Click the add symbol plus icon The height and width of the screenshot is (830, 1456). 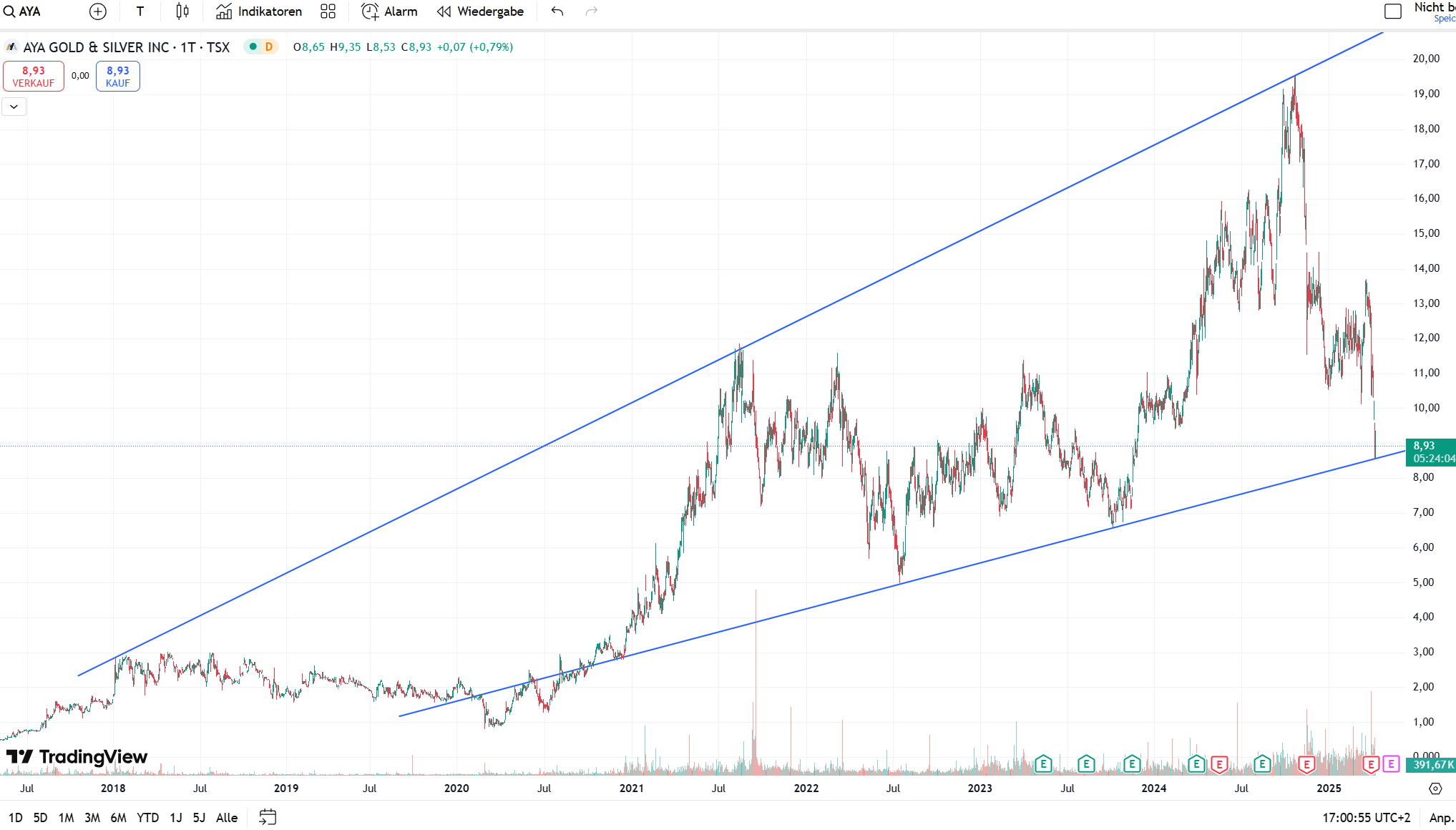[x=98, y=11]
